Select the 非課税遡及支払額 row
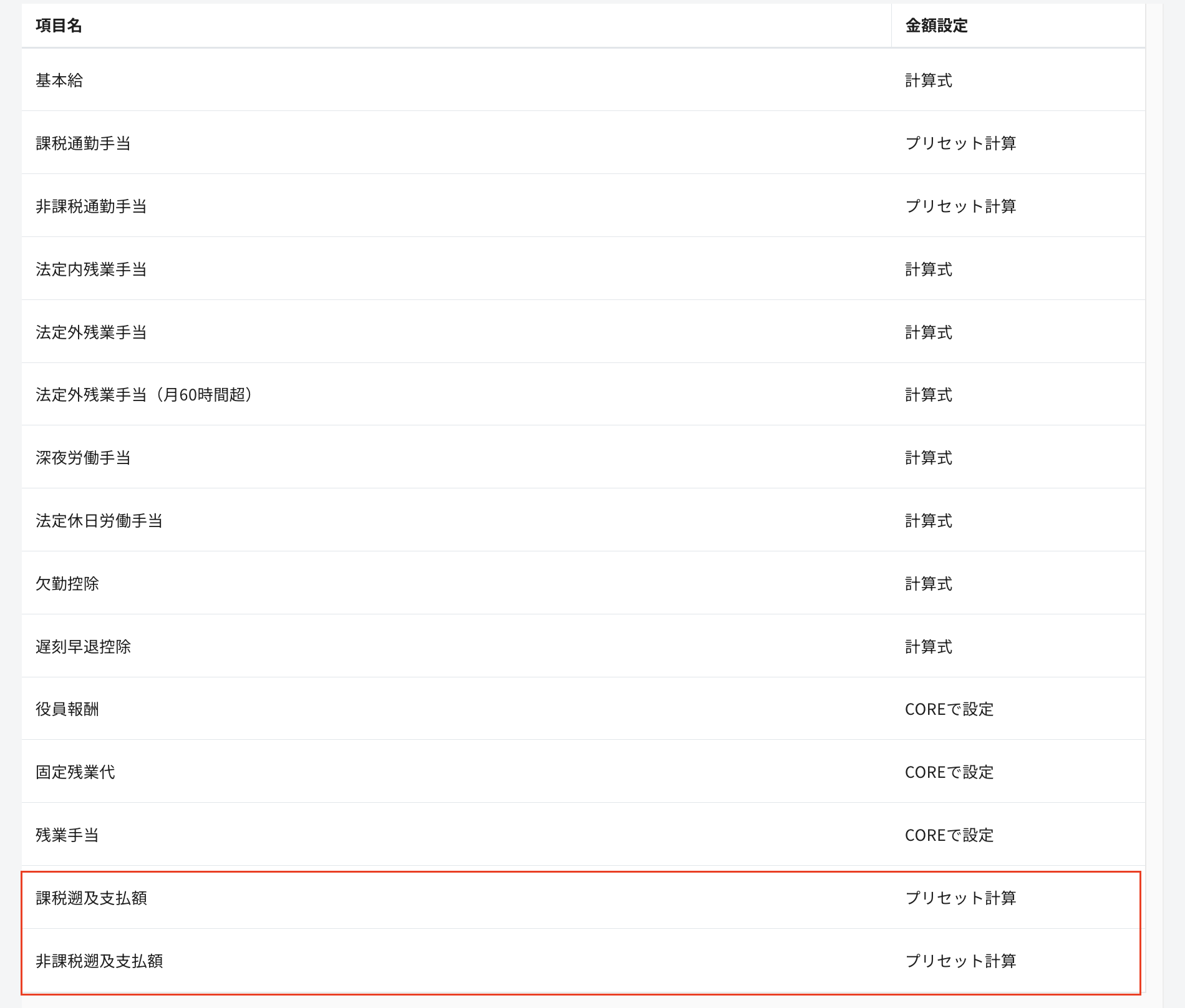 pyautogui.click(x=99, y=961)
